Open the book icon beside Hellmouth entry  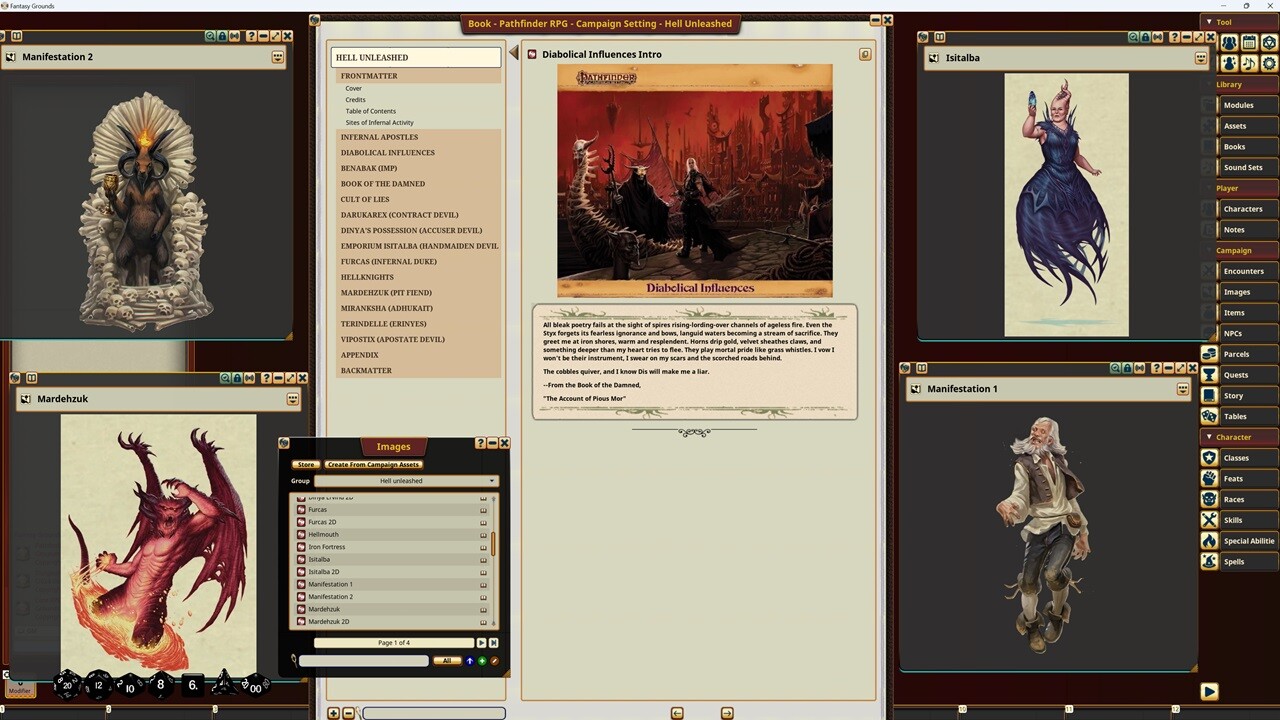coord(484,533)
